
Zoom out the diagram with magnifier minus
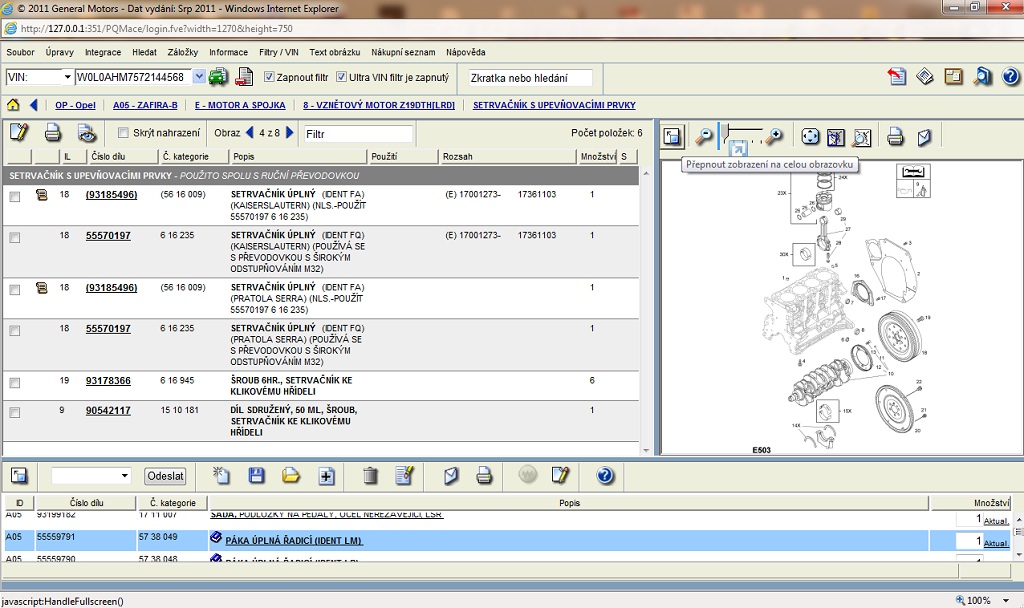point(704,136)
